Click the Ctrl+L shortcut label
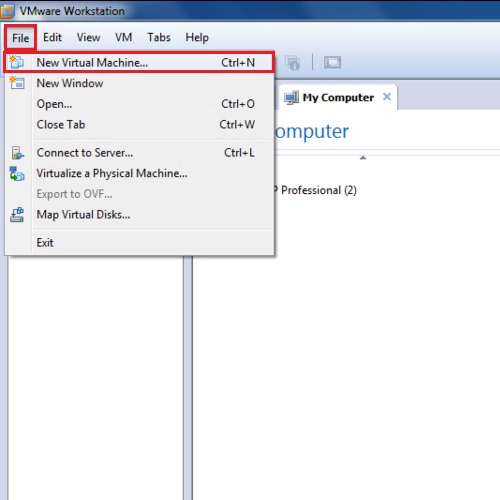This screenshot has width=500, height=500. [x=239, y=153]
